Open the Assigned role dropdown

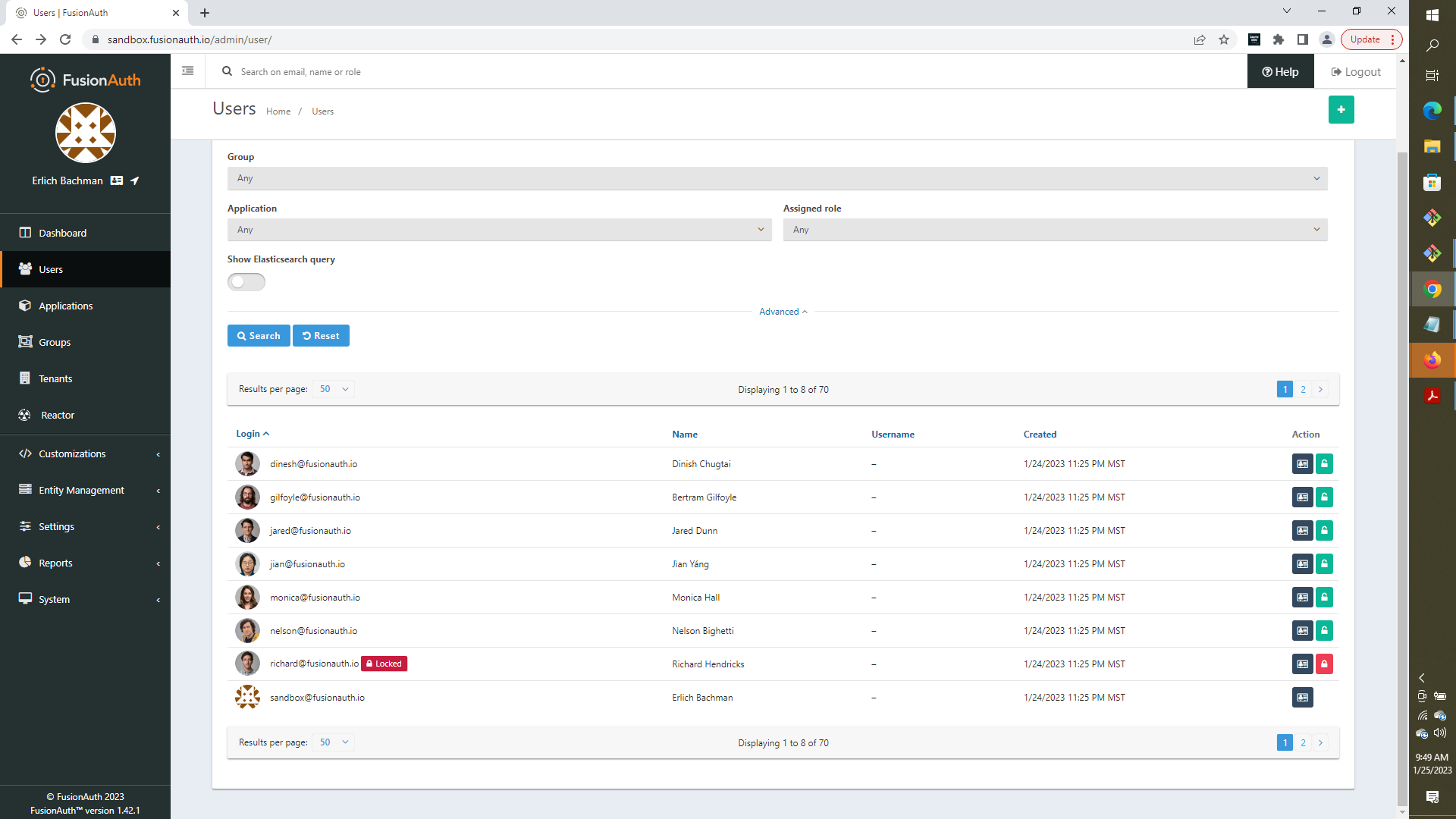(1054, 229)
